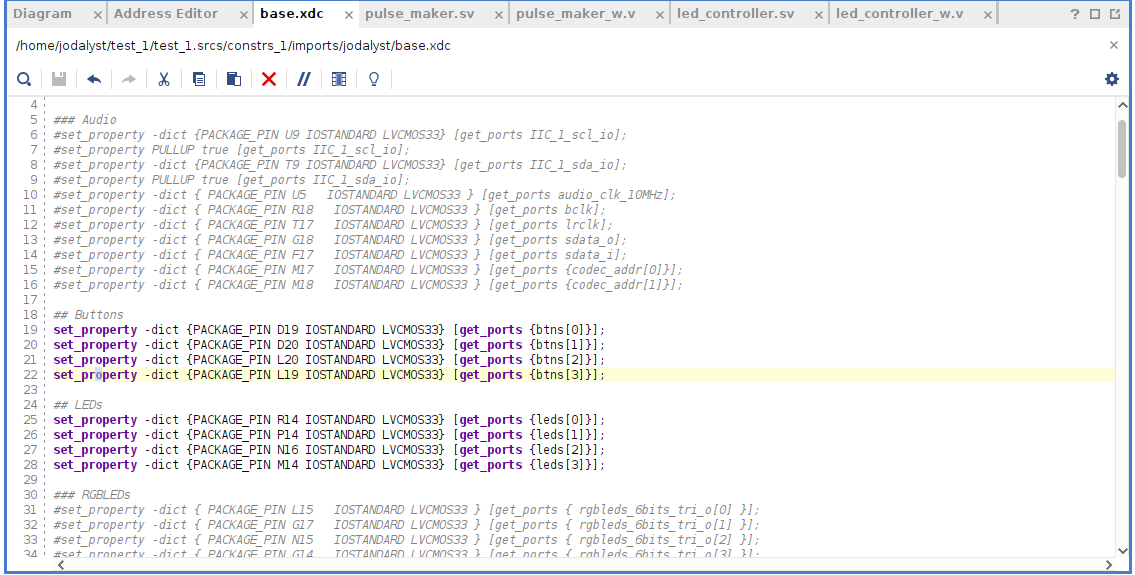Click the Search magnifier icon in the editor toolbar
Image resolution: width=1135 pixels, height=575 pixels.
click(24, 79)
